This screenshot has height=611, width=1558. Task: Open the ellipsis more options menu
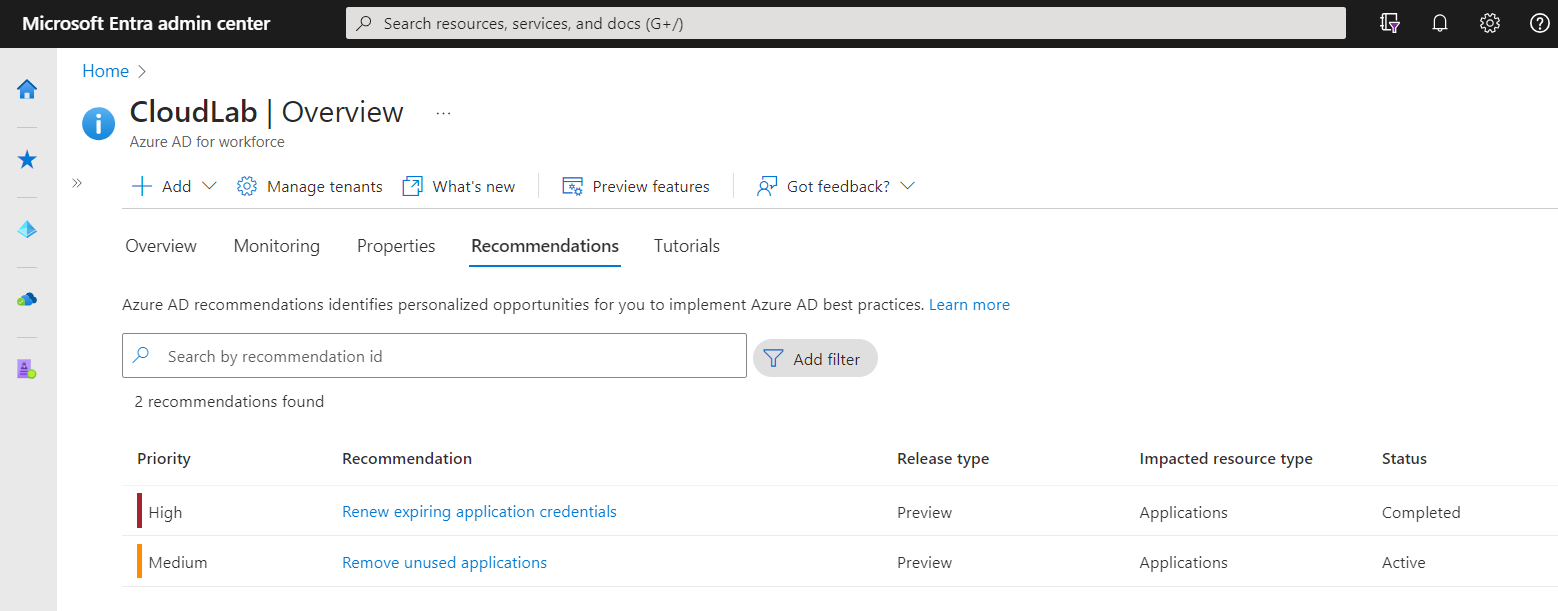click(444, 113)
